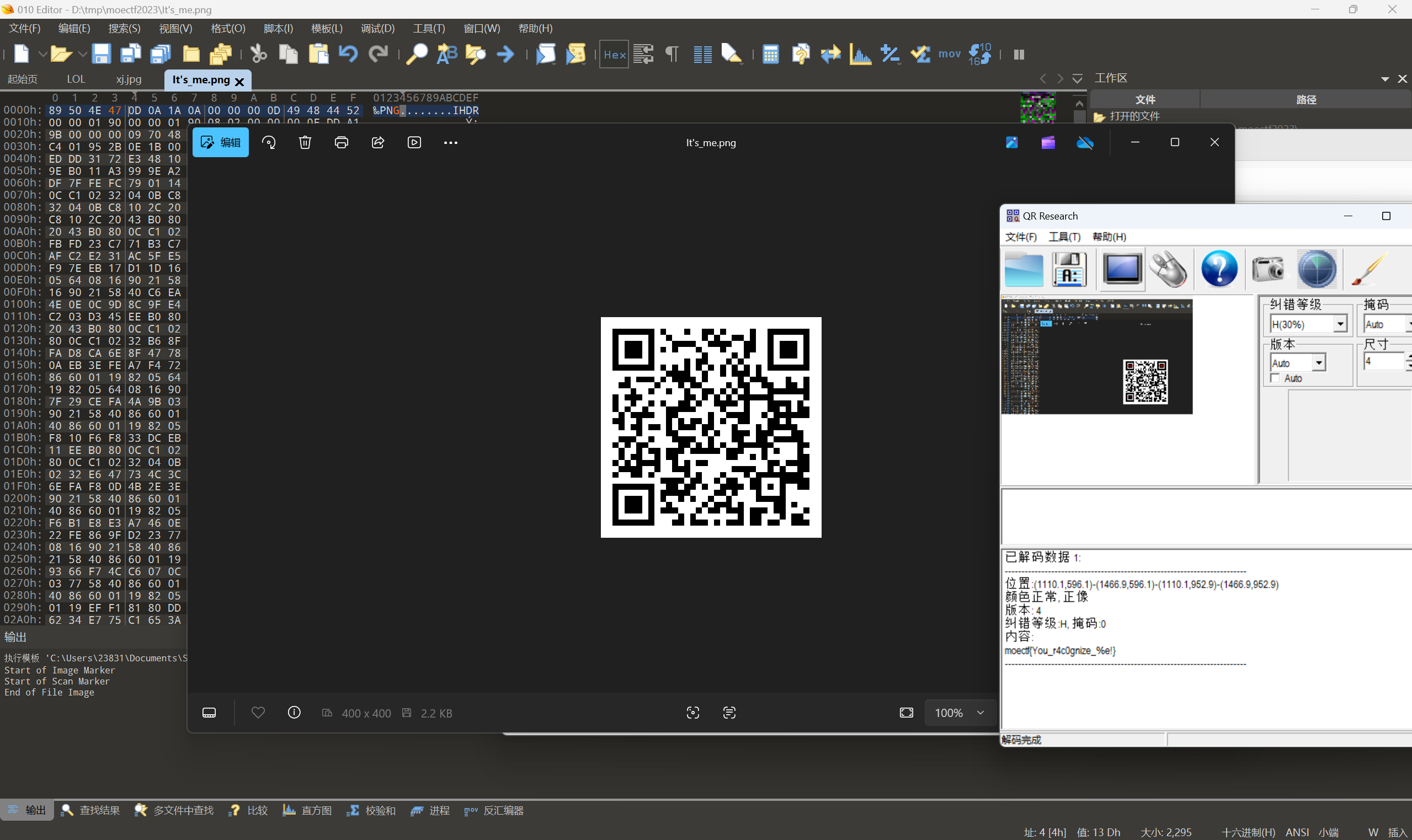Click the Redo arrow icon
Image resolution: width=1412 pixels, height=840 pixels.
378,55
